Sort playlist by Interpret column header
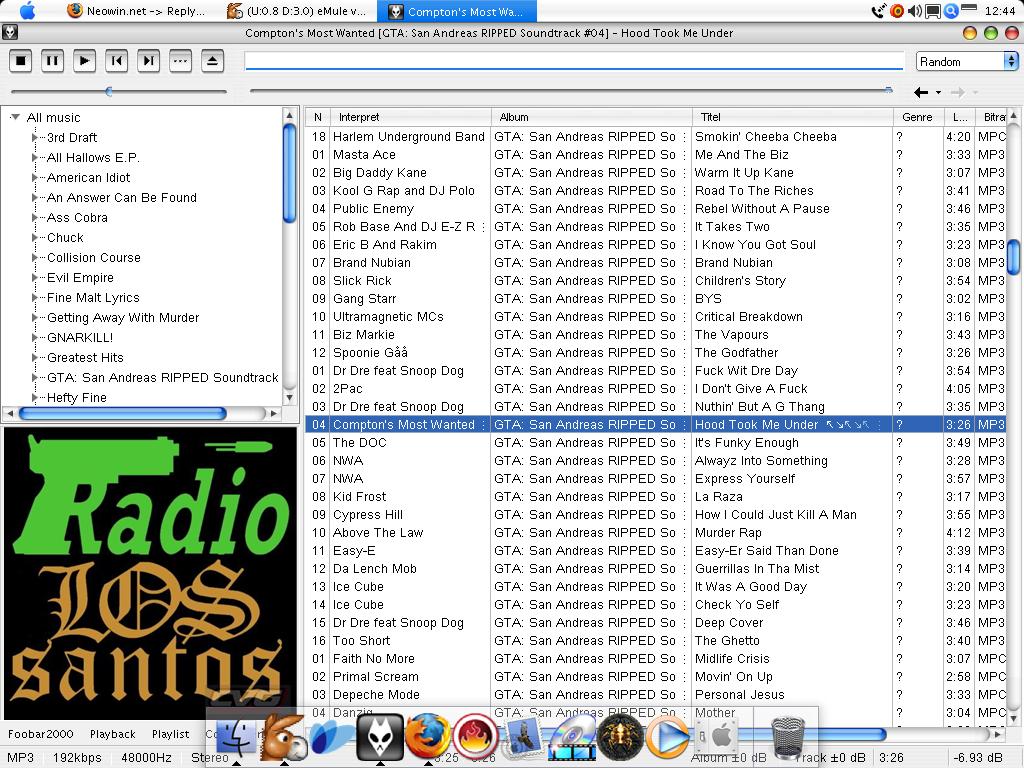The image size is (1024, 768). 359,117
